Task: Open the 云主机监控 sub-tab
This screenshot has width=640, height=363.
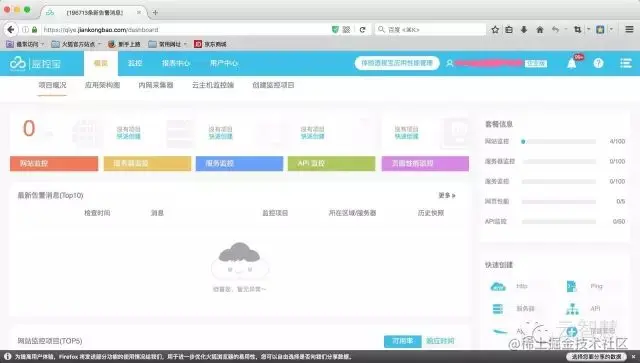Action: point(213,85)
